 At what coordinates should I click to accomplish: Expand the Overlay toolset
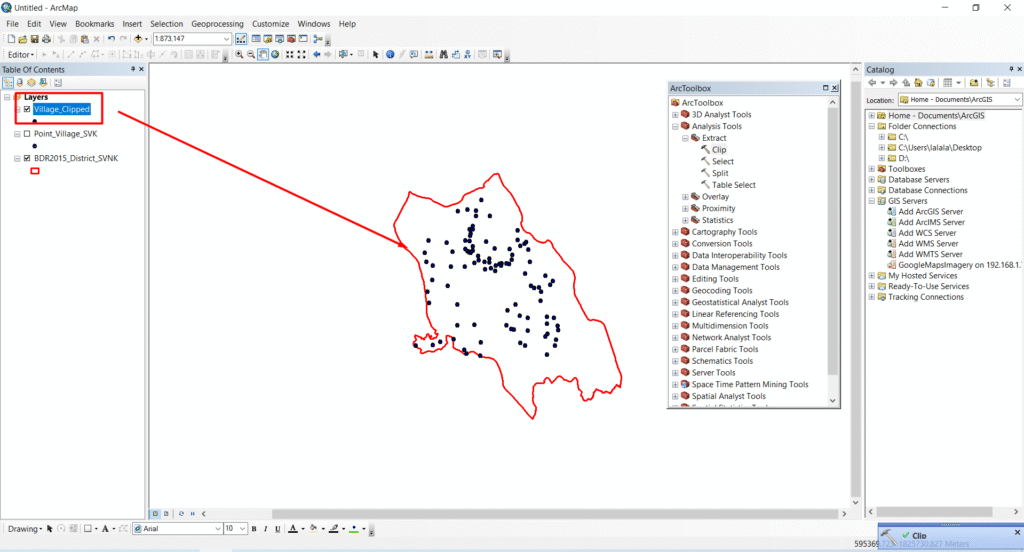[x=685, y=197]
